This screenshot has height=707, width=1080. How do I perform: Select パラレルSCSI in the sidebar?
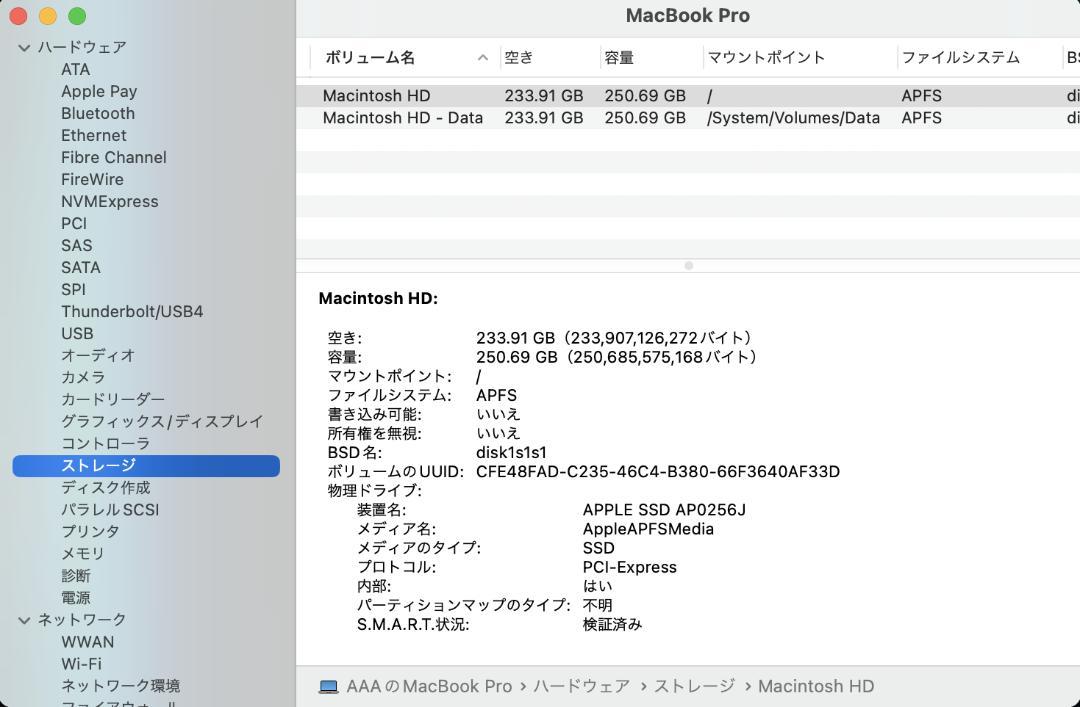click(110, 510)
